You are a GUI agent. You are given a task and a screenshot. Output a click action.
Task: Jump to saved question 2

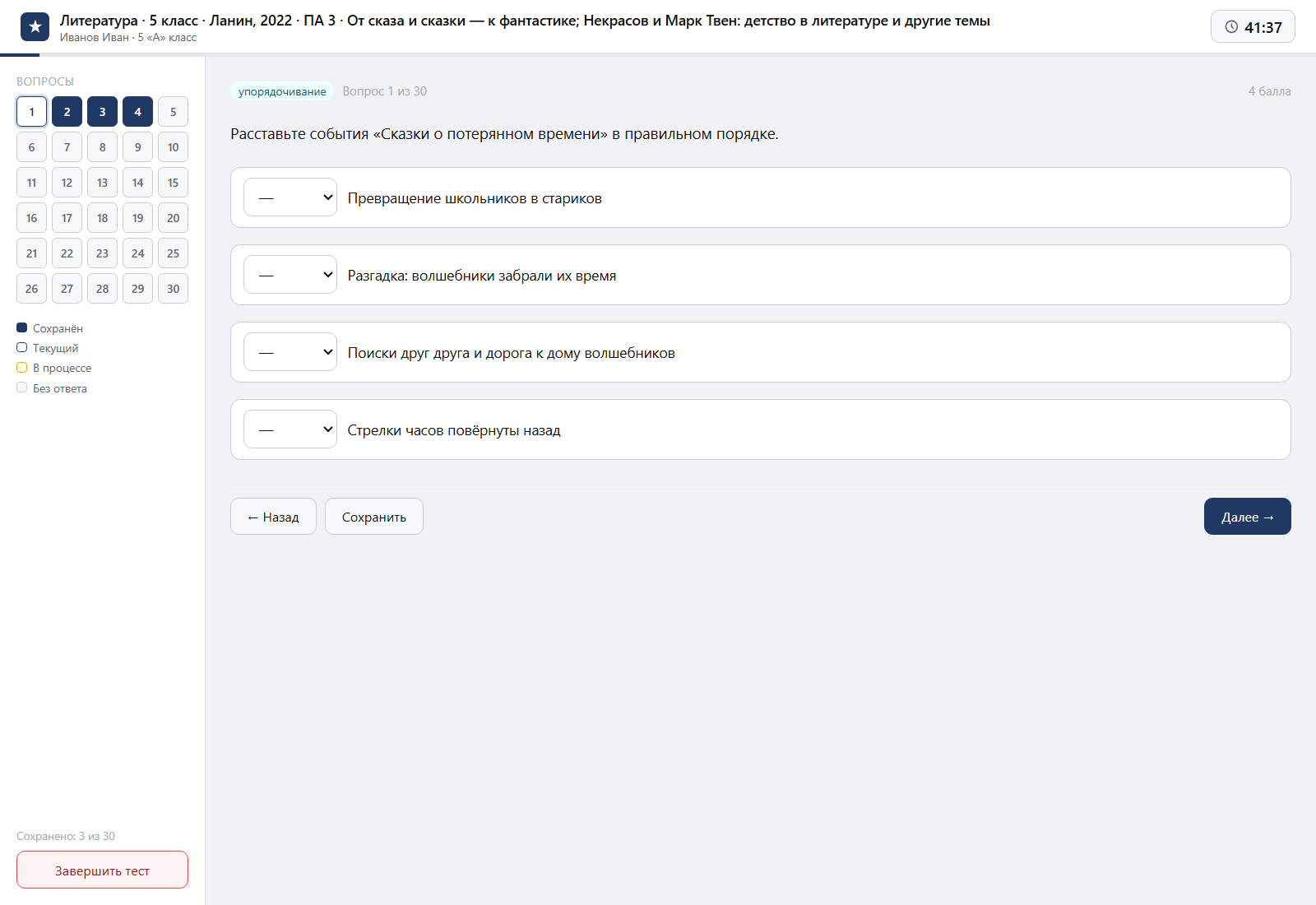point(67,112)
